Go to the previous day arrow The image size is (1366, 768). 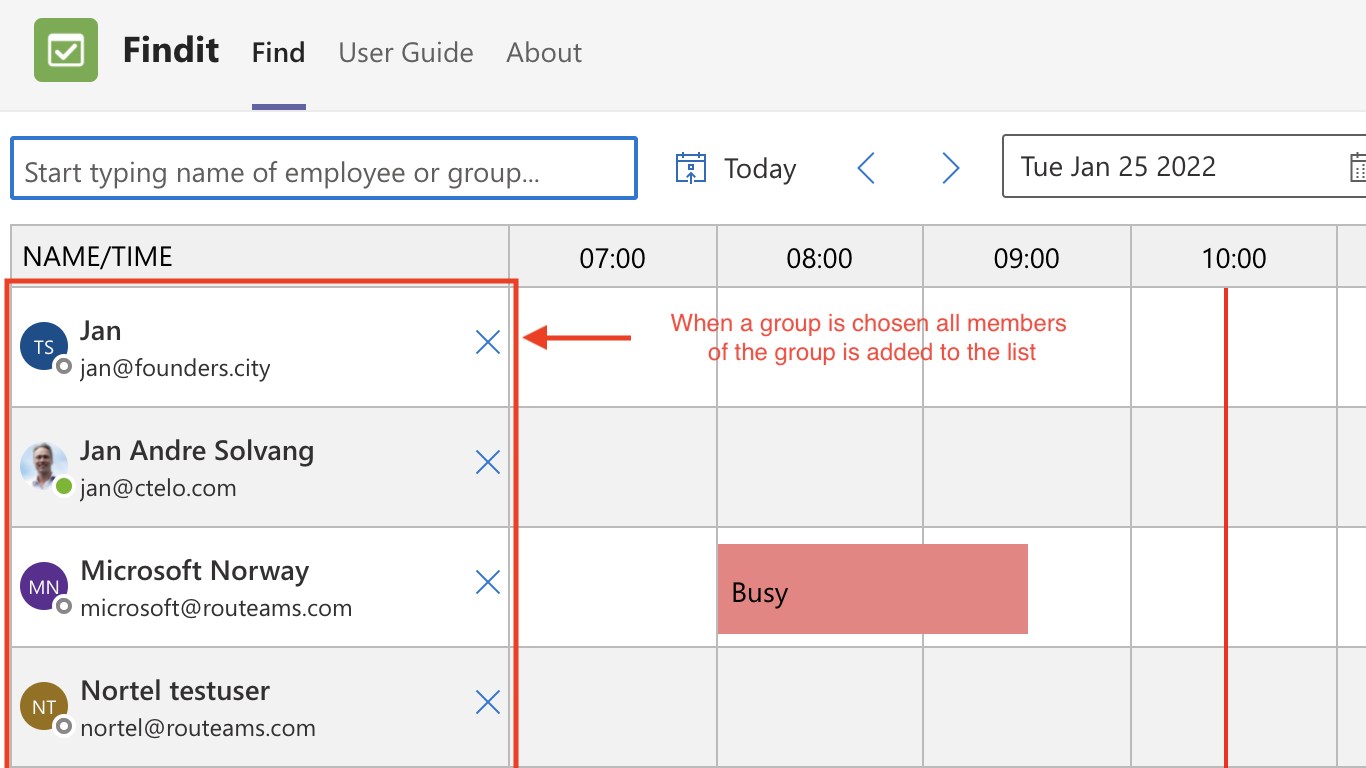pyautogui.click(x=866, y=168)
